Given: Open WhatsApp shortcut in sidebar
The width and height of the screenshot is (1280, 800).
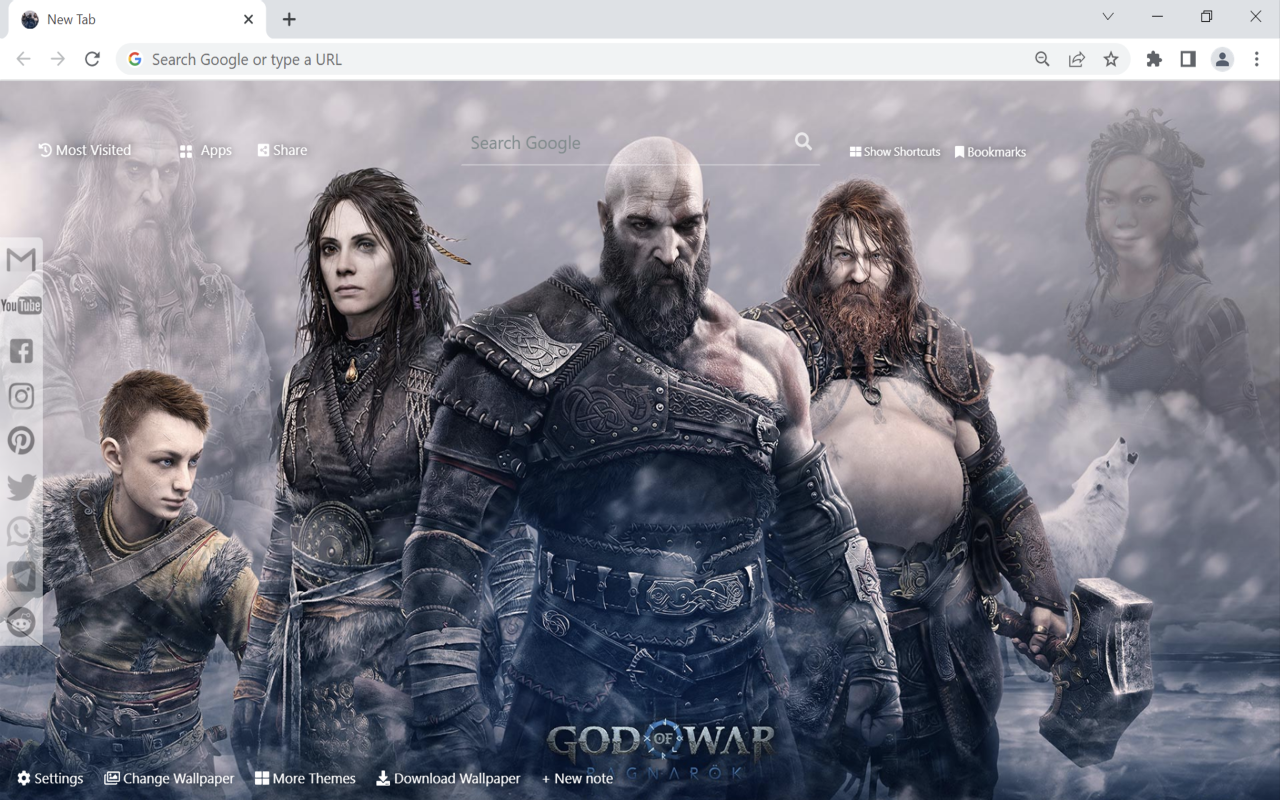Looking at the screenshot, I should click(21, 532).
